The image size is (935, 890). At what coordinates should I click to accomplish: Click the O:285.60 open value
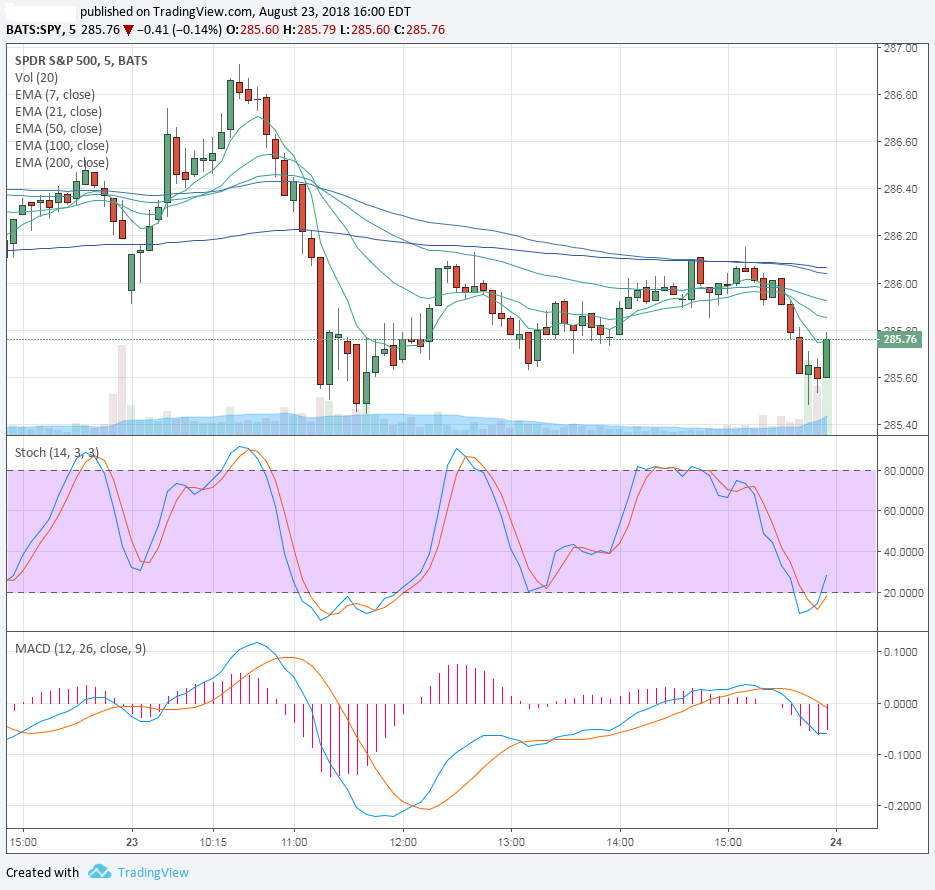[253, 30]
